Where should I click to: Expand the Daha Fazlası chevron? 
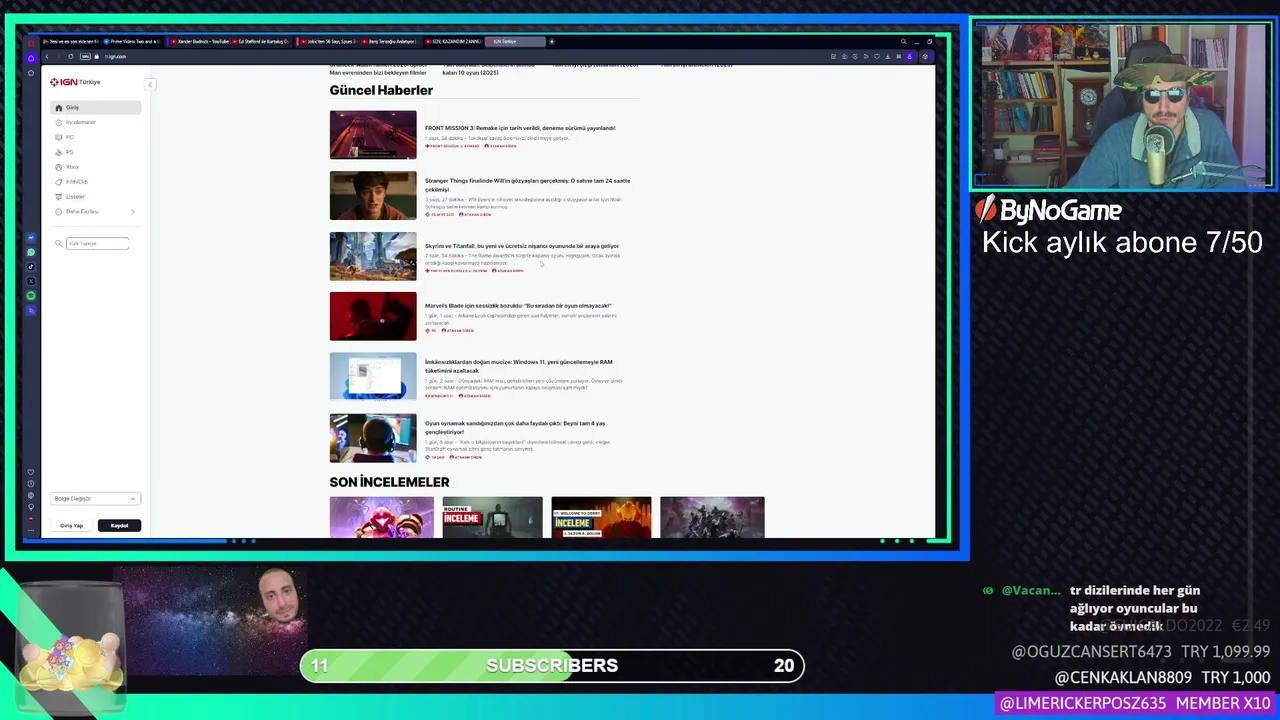133,212
